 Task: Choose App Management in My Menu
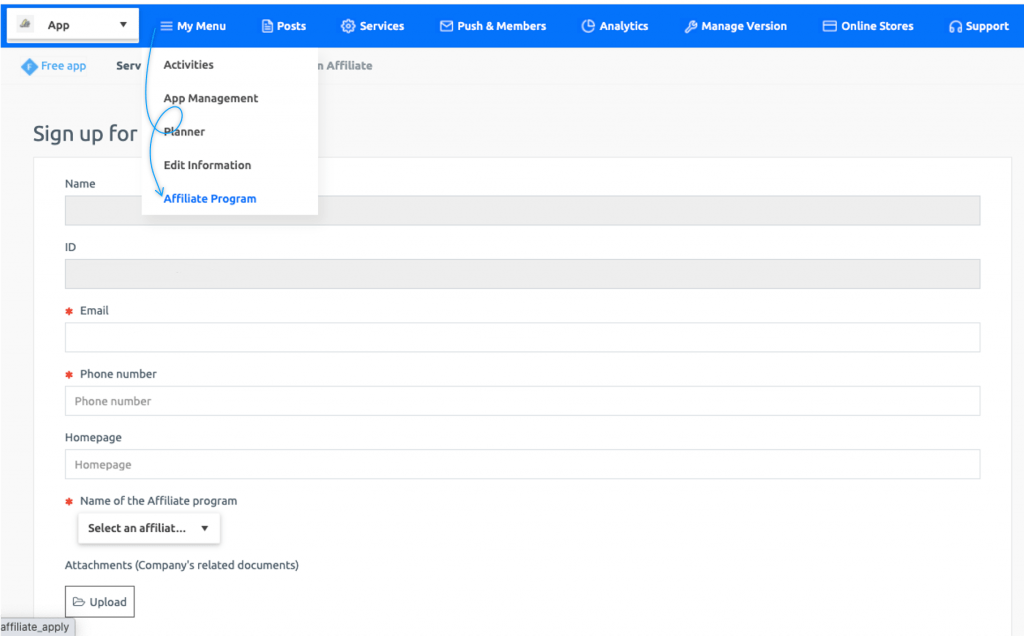210,98
